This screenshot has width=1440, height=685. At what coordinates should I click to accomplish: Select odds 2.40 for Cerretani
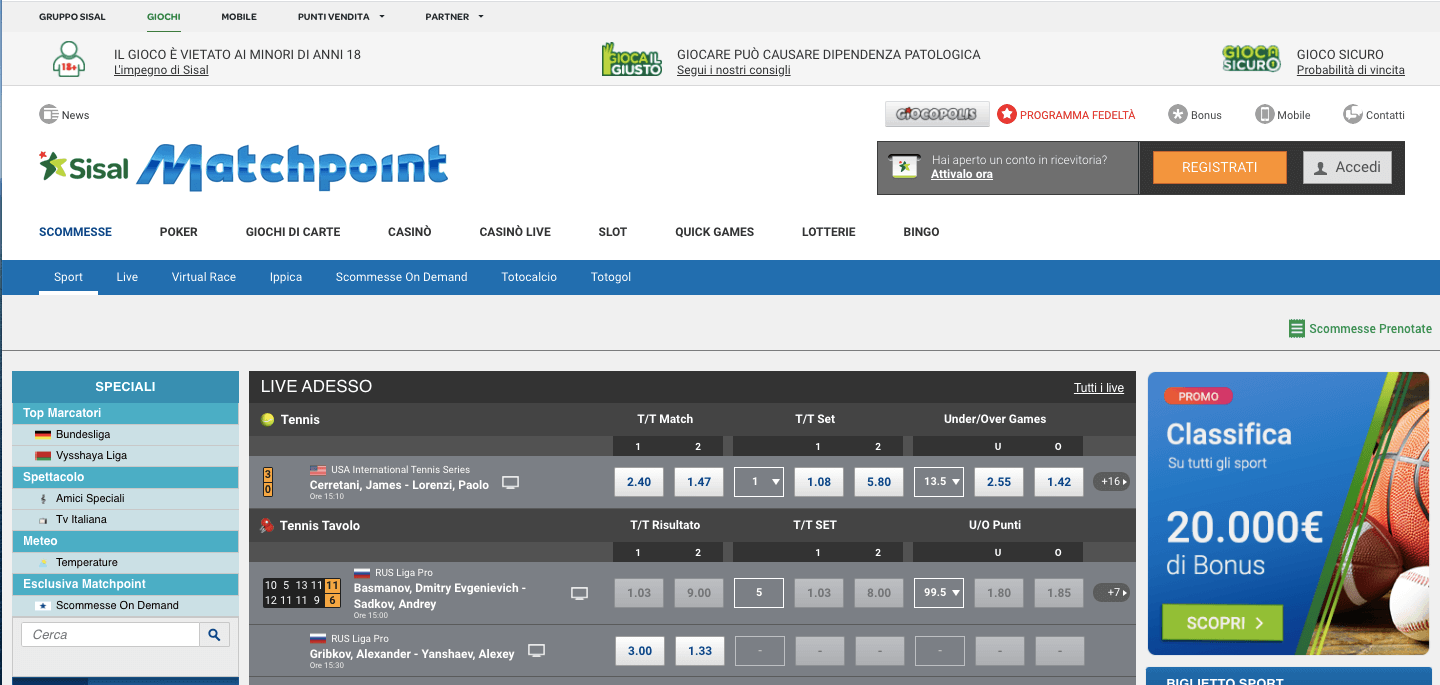[x=639, y=482]
